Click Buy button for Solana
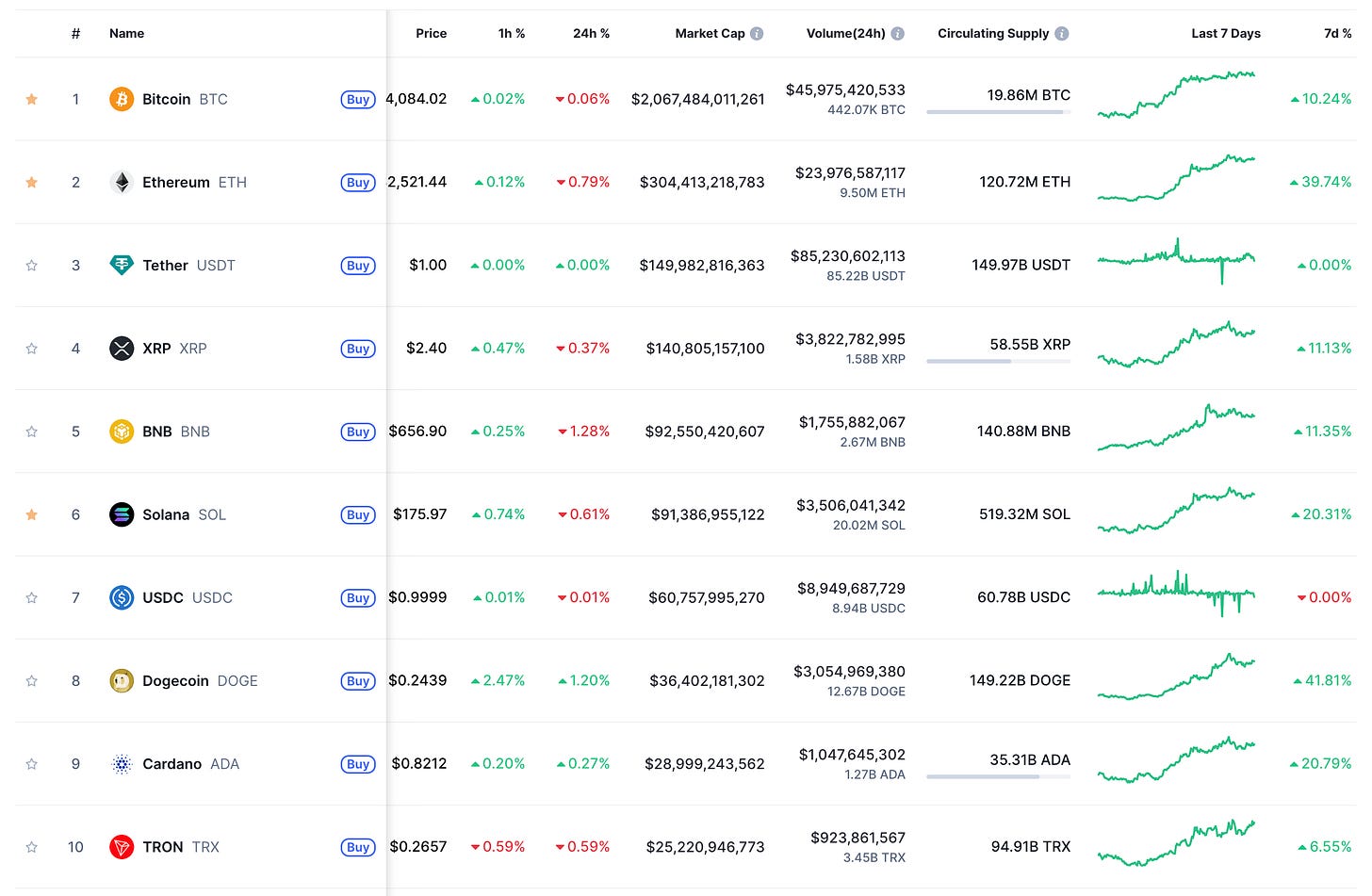Viewport: 1372px width, 896px height. click(x=358, y=514)
